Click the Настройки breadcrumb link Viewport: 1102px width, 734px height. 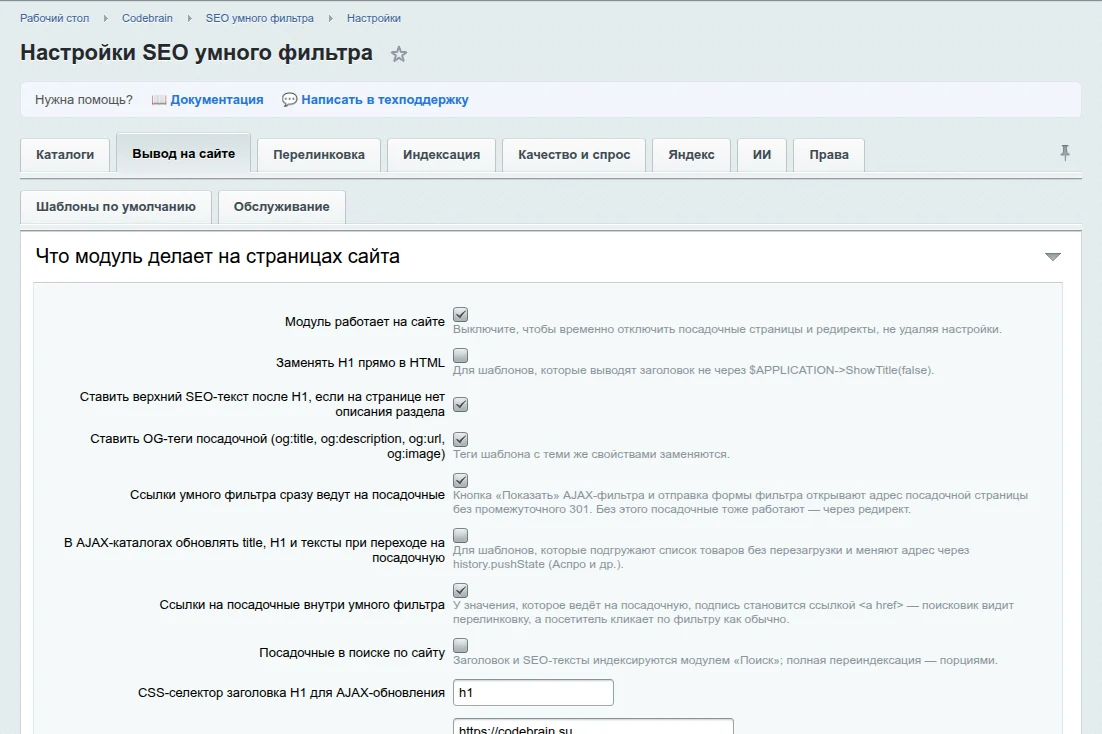374,18
